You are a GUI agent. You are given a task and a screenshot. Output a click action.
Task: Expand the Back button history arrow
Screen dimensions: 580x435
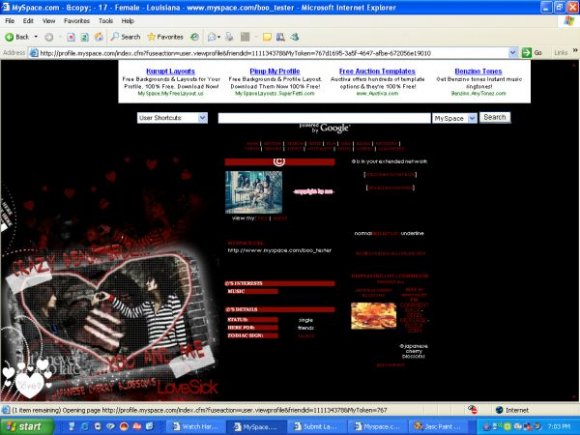(36, 37)
